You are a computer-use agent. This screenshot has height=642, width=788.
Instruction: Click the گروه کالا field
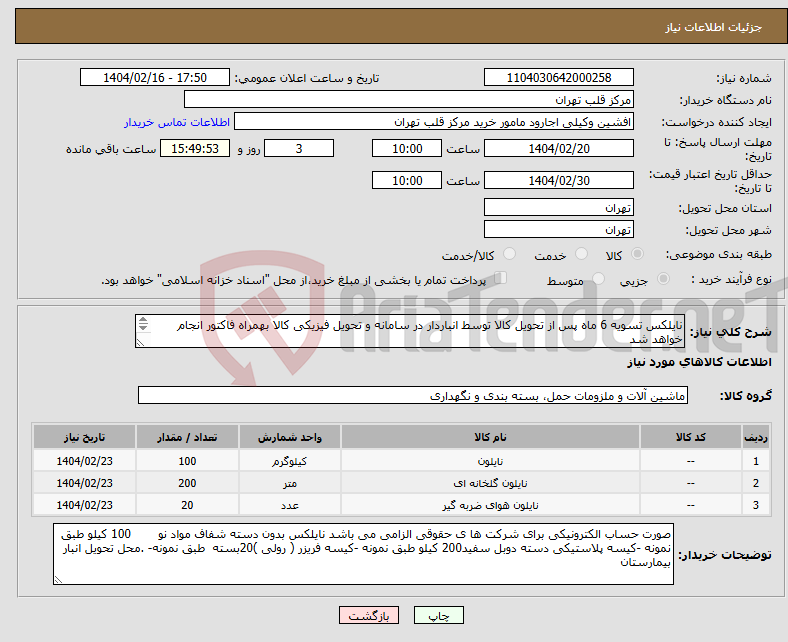click(x=413, y=396)
